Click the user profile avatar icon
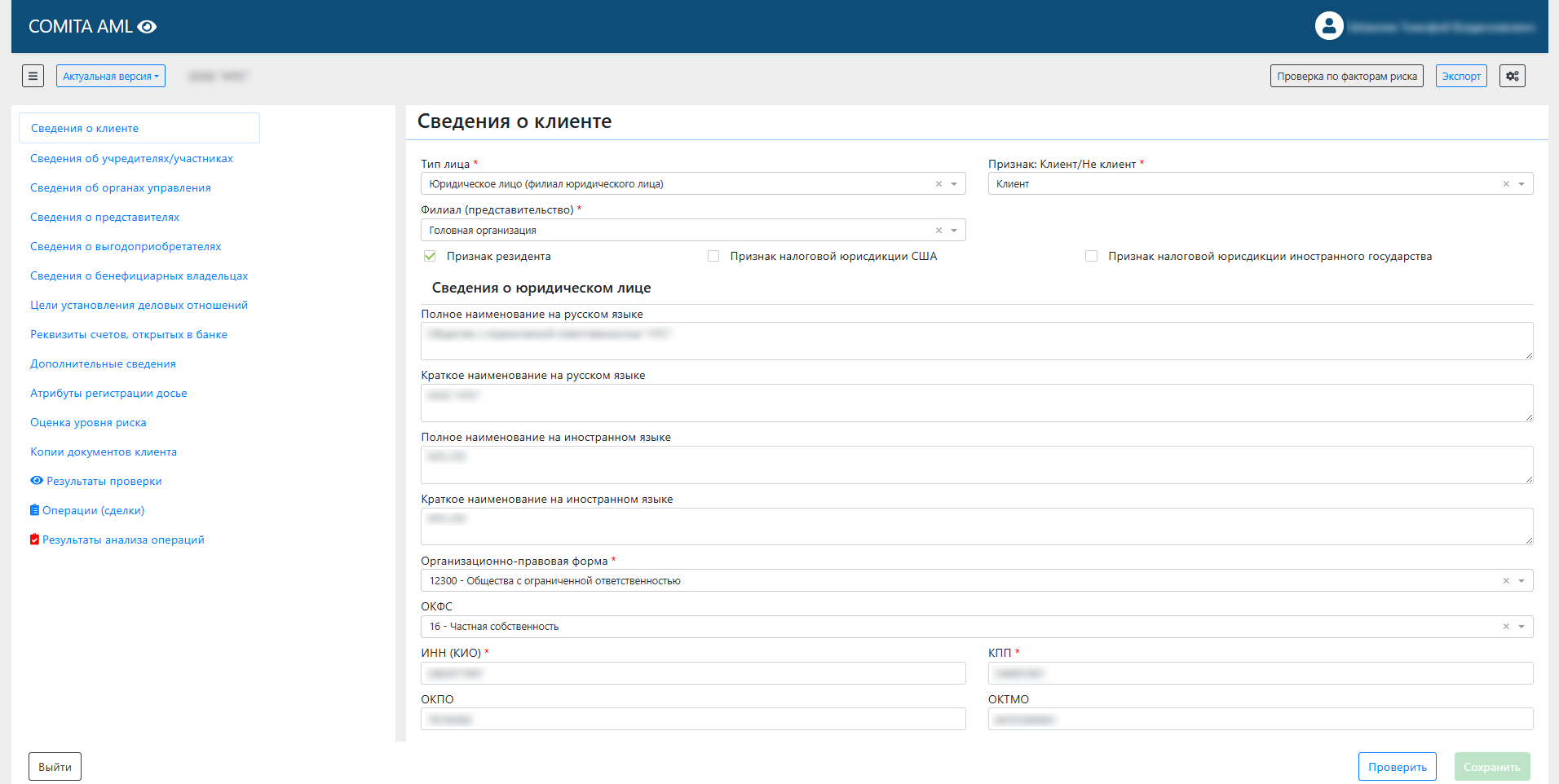 [x=1328, y=26]
